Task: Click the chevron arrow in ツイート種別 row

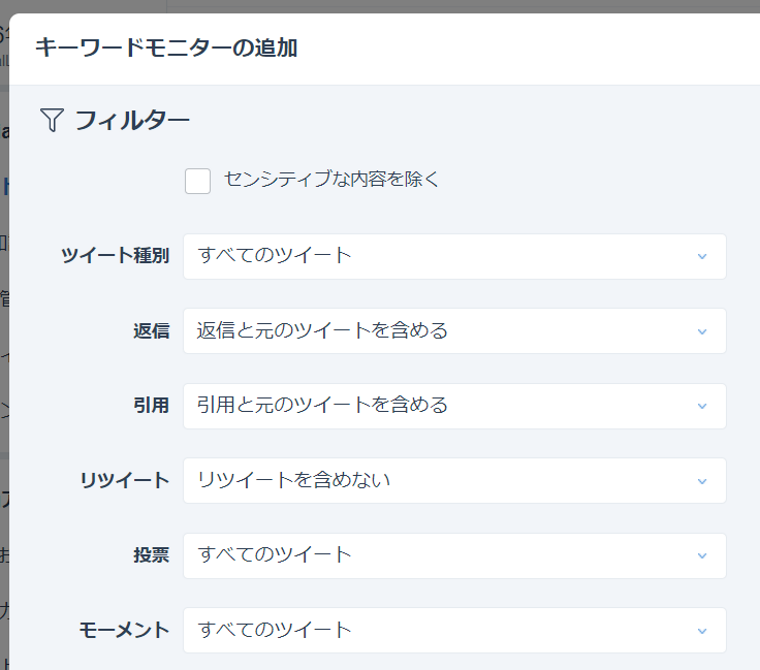Action: pos(702,257)
